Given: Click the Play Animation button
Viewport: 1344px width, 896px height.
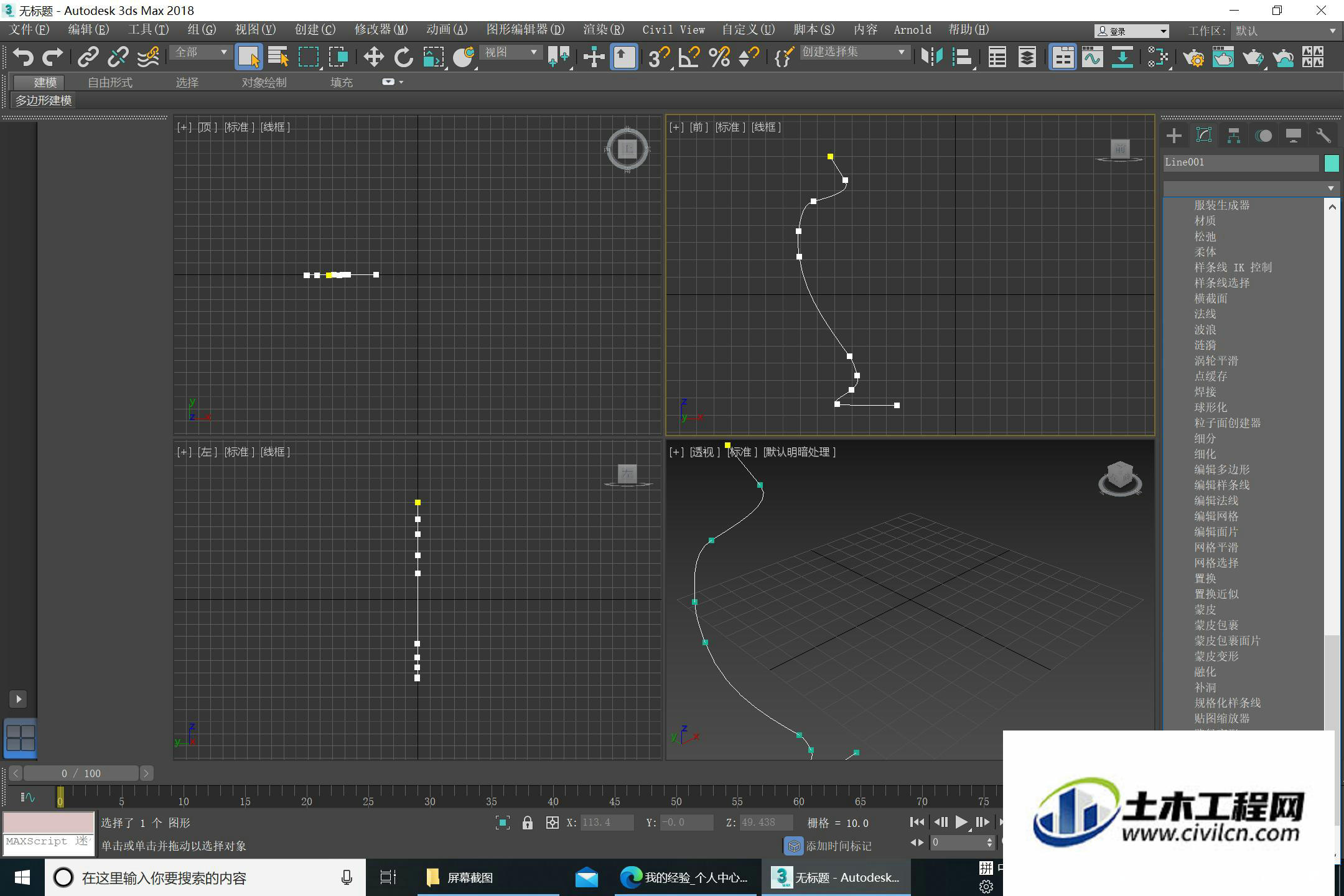Looking at the screenshot, I should [961, 822].
